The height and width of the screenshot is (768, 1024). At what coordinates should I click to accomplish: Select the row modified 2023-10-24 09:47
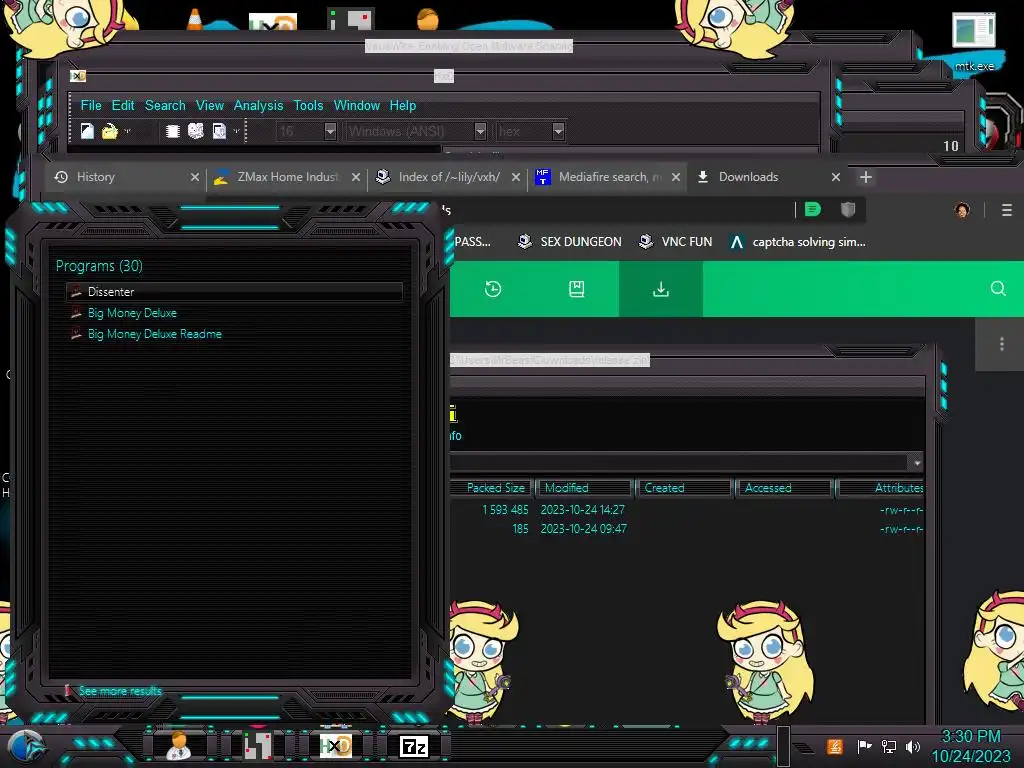687,529
